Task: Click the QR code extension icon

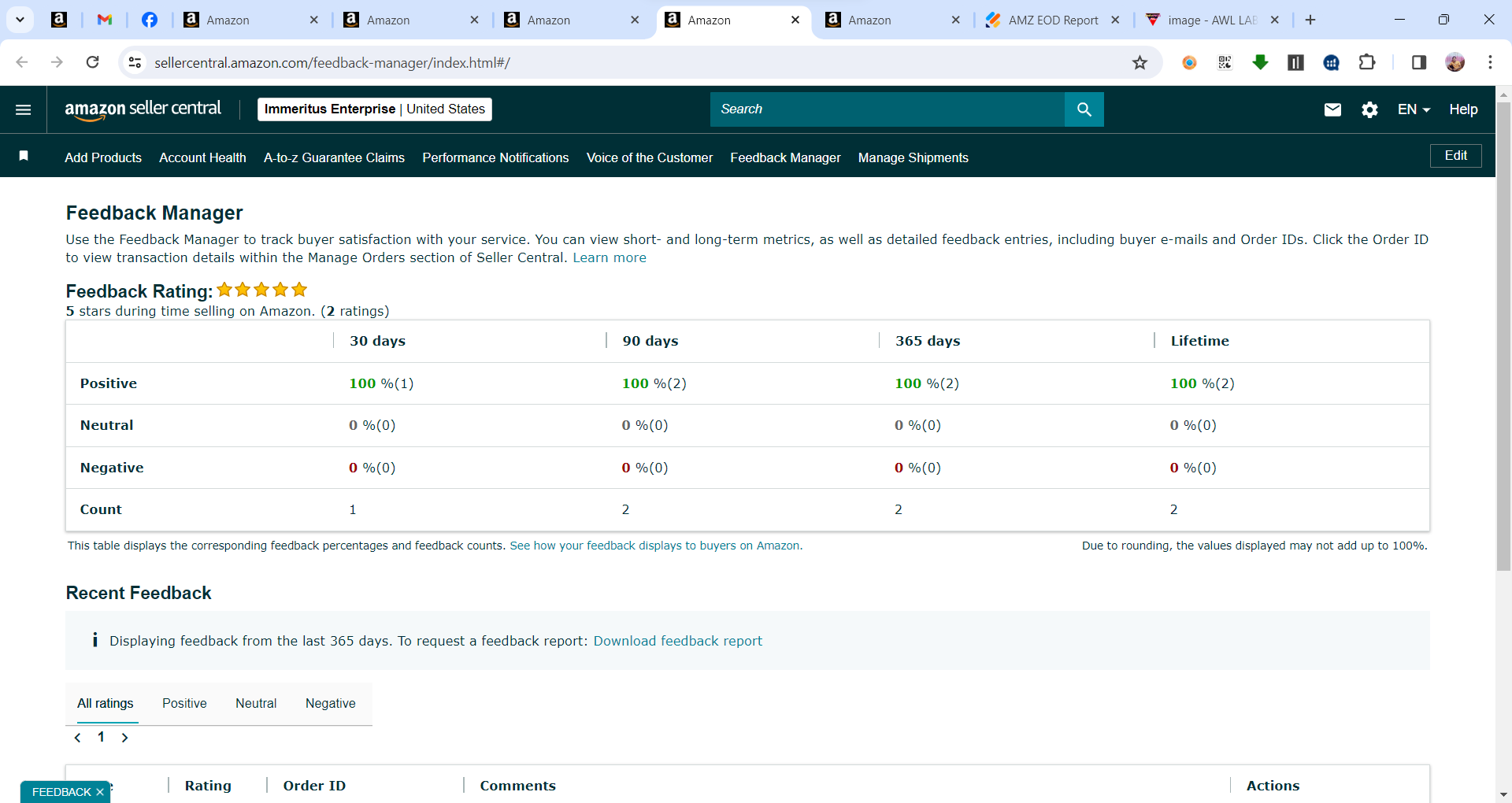Action: tap(1225, 62)
